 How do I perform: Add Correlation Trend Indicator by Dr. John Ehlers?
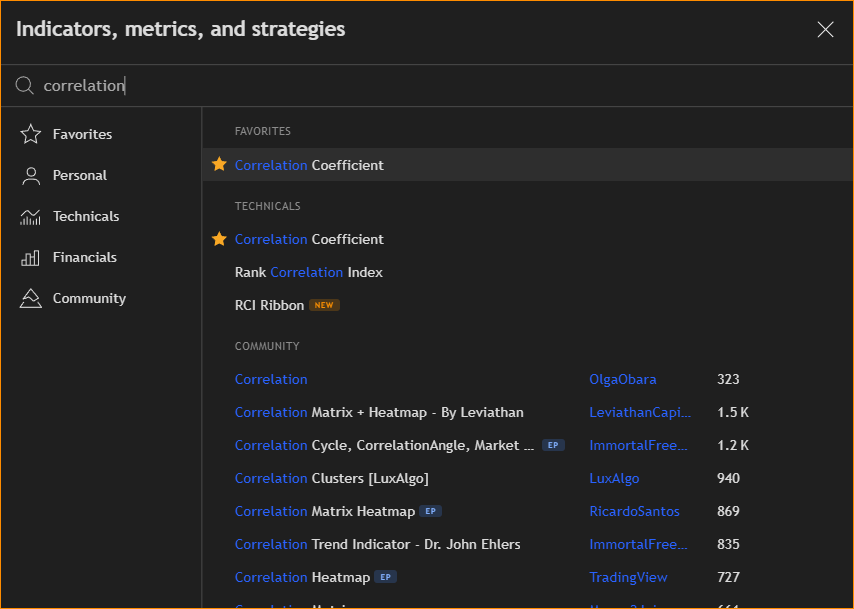point(378,544)
